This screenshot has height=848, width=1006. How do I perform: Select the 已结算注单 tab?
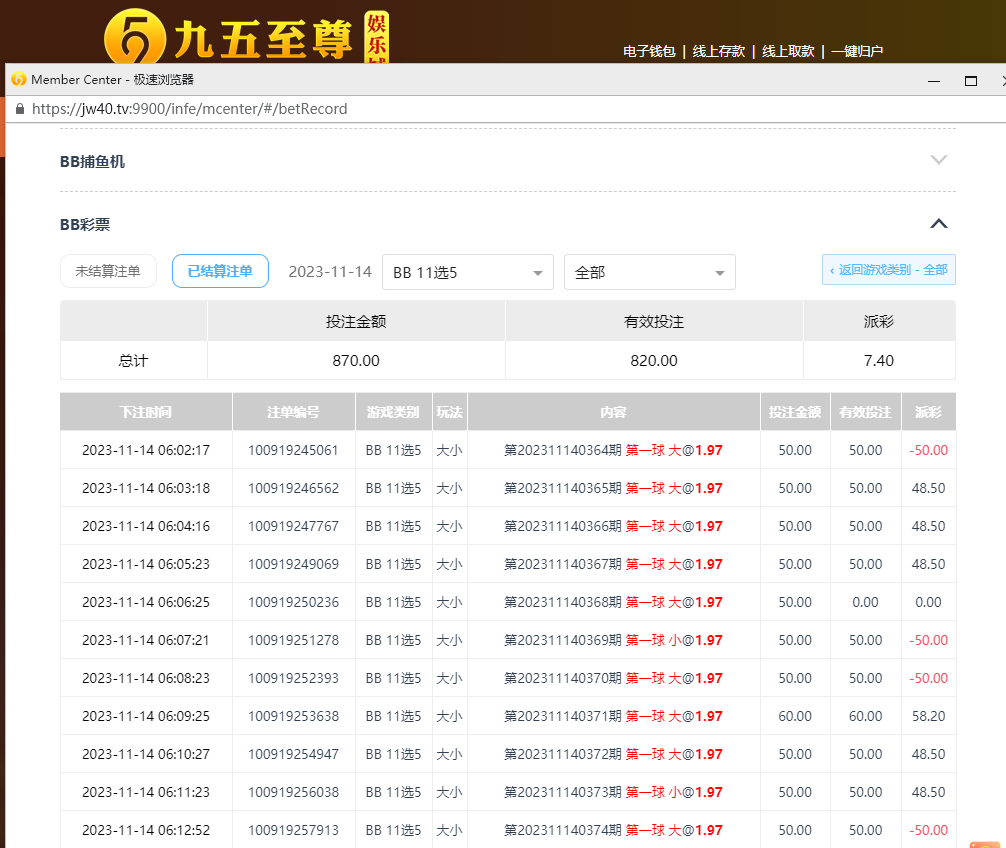pos(220,271)
